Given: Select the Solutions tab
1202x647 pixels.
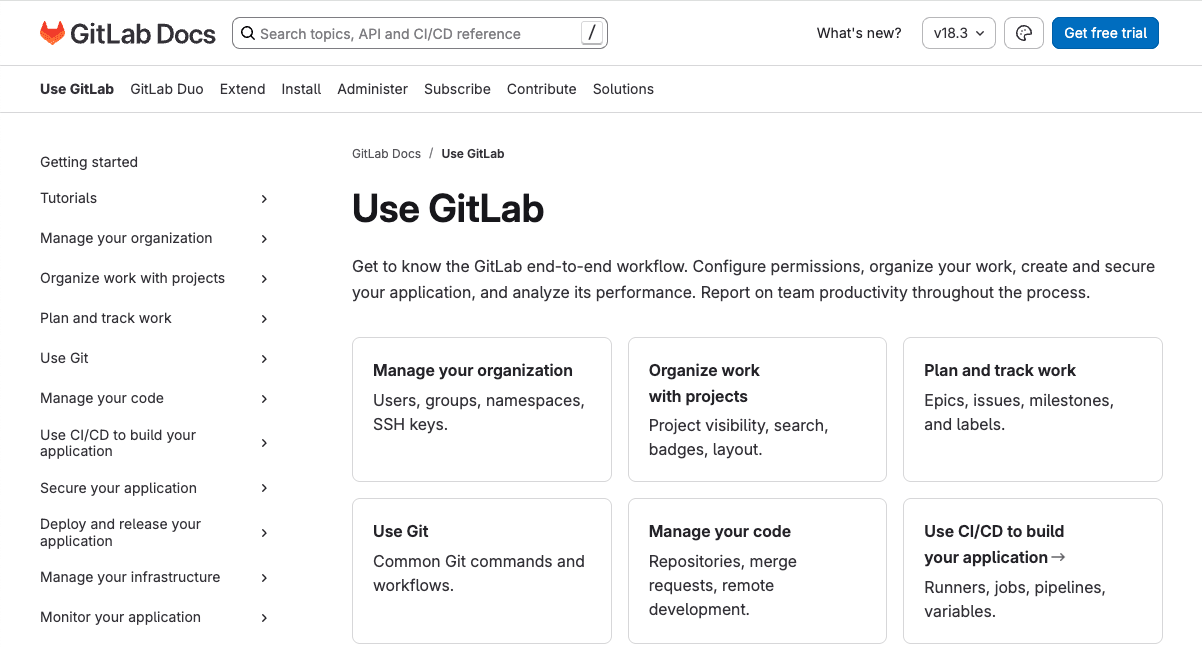Looking at the screenshot, I should [x=623, y=89].
